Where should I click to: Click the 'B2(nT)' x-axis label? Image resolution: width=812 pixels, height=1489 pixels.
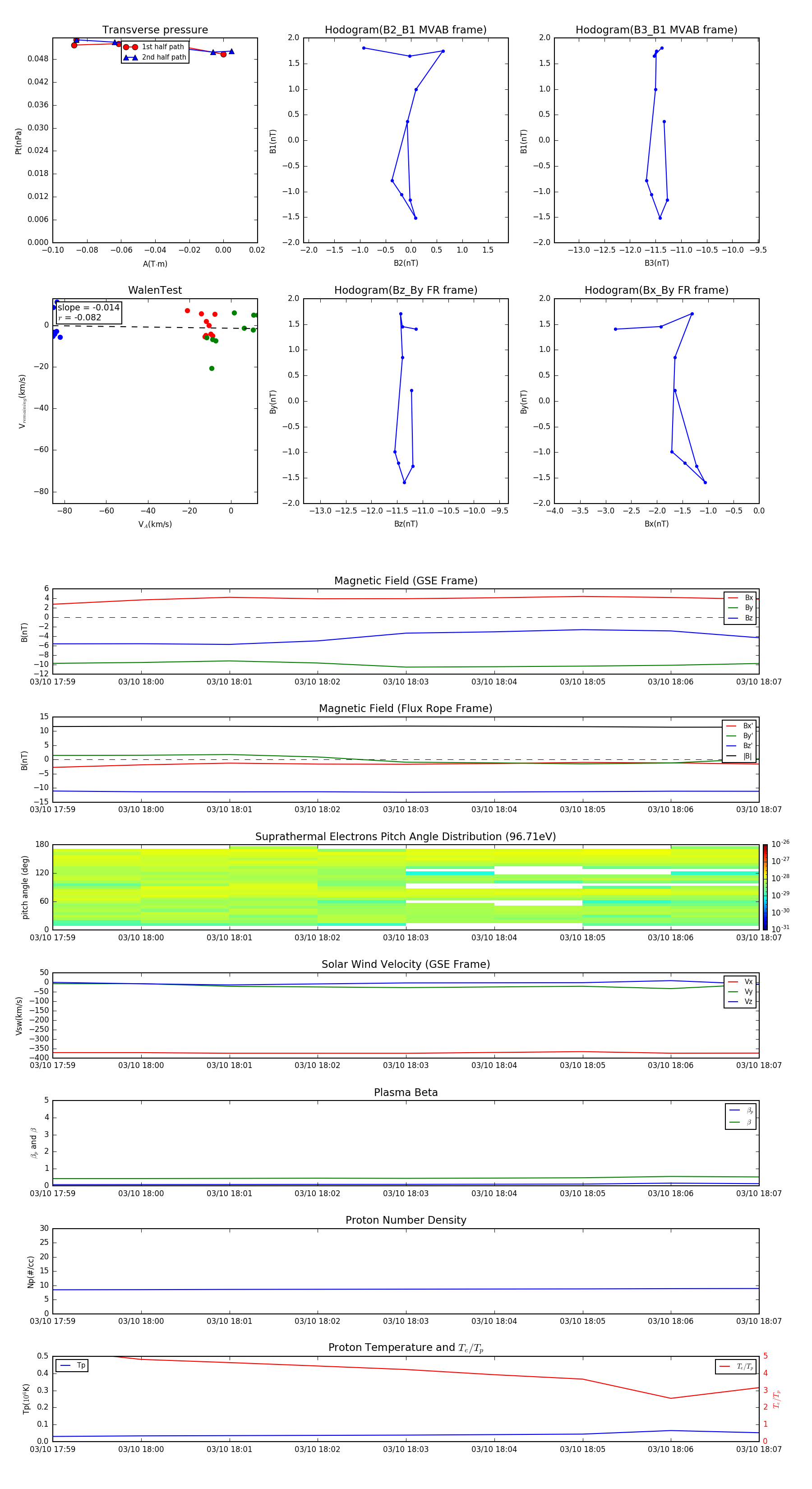(406, 263)
